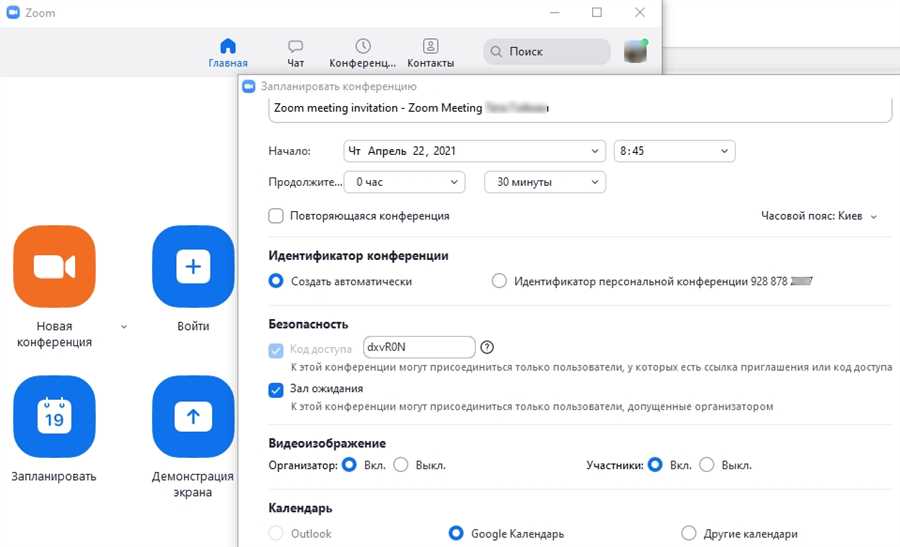Uncheck the Waiting Room checkbox
Image resolution: width=900 pixels, height=547 pixels.
(x=276, y=390)
